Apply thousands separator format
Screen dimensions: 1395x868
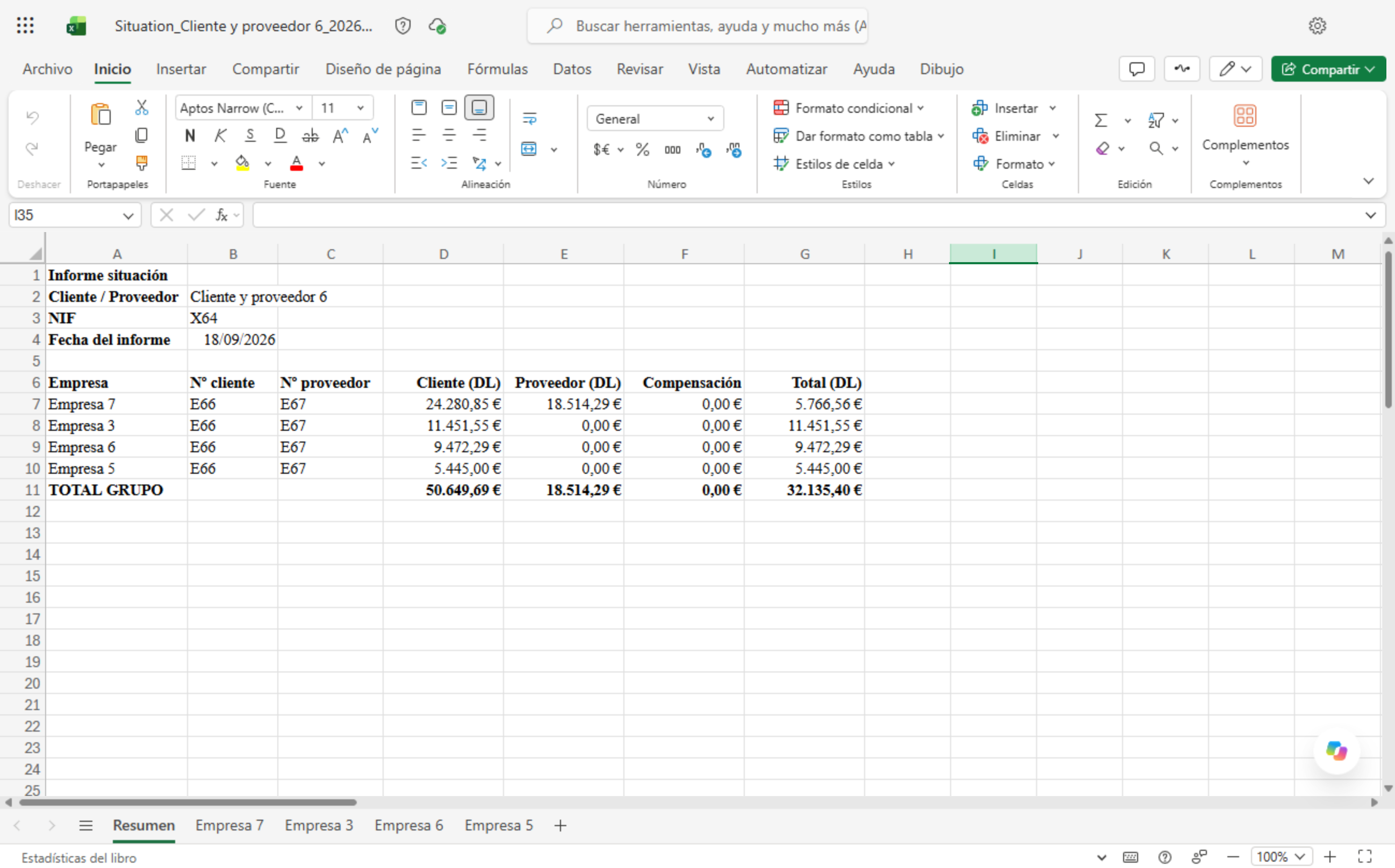(673, 150)
